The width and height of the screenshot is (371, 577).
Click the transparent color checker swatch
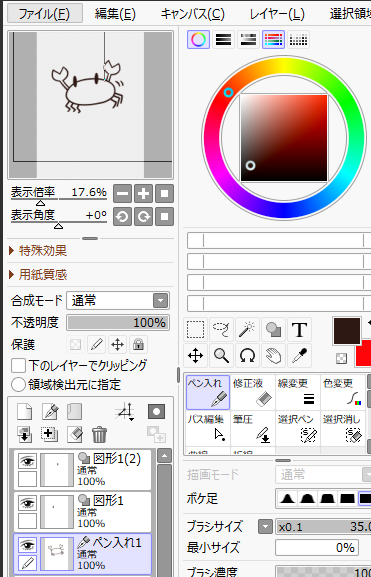[x=341, y=358]
